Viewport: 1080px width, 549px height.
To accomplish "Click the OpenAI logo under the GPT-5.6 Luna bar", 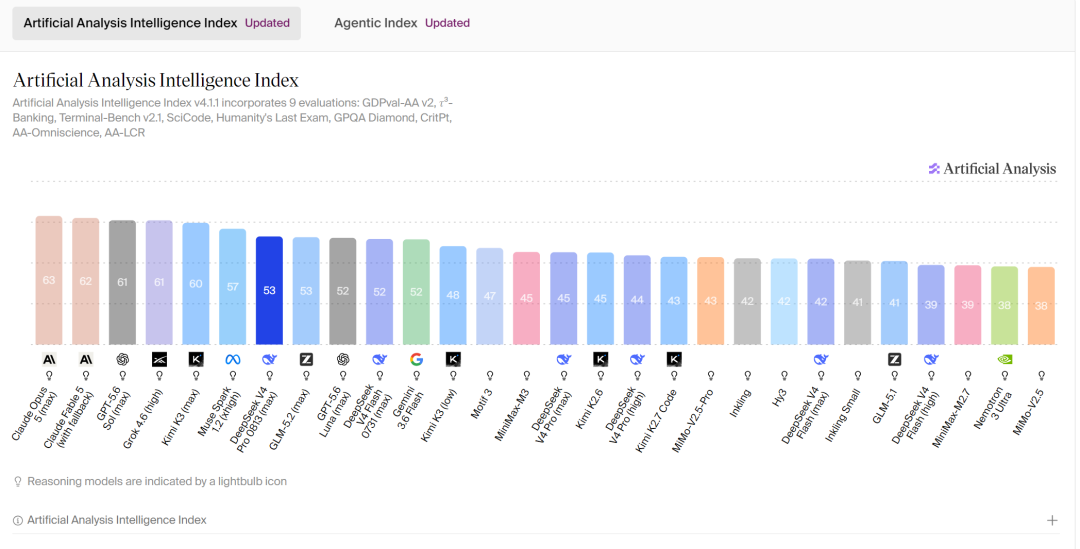I will coord(343,360).
